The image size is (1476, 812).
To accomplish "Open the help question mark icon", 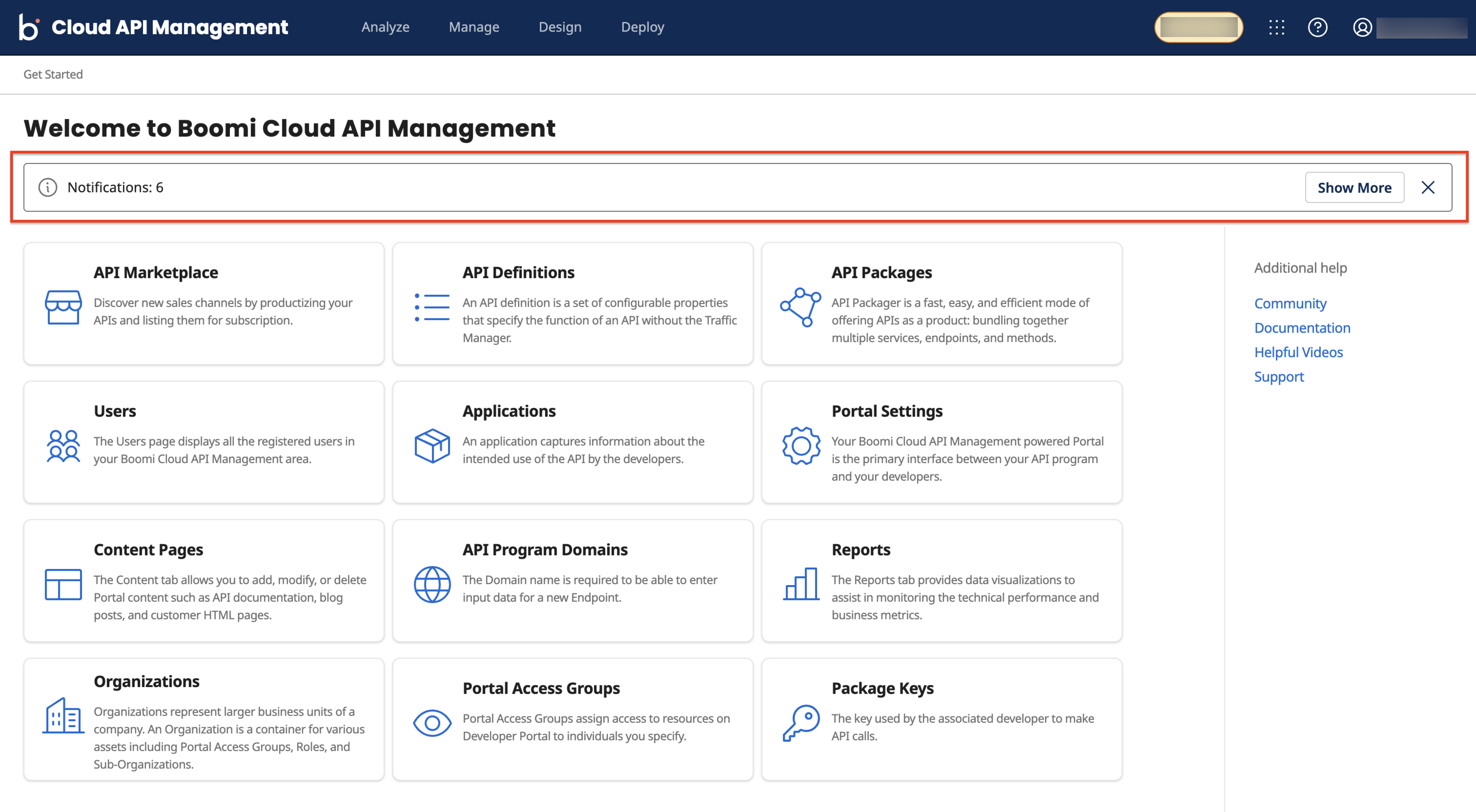I will pyautogui.click(x=1317, y=27).
